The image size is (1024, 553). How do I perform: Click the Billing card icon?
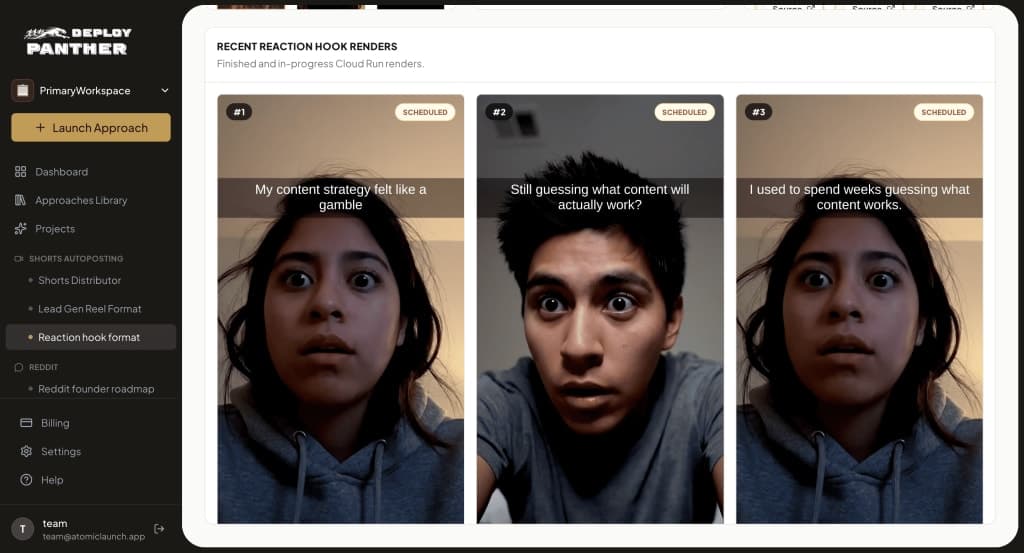point(26,423)
